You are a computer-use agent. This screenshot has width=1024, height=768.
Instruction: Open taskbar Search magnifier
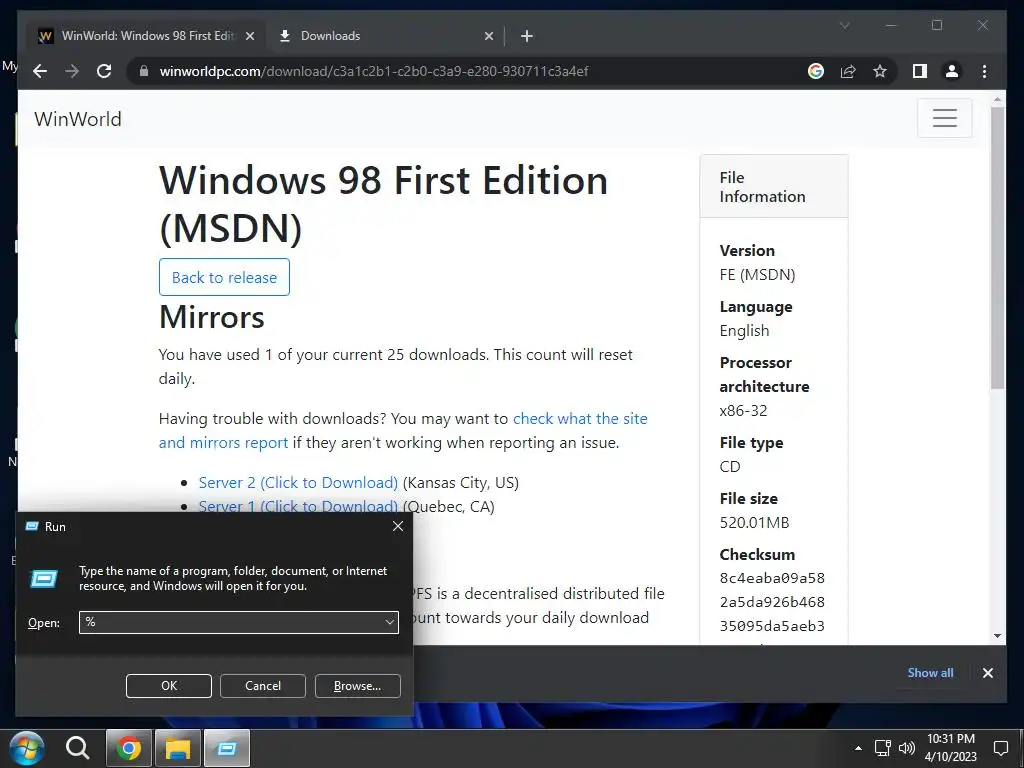coord(78,748)
